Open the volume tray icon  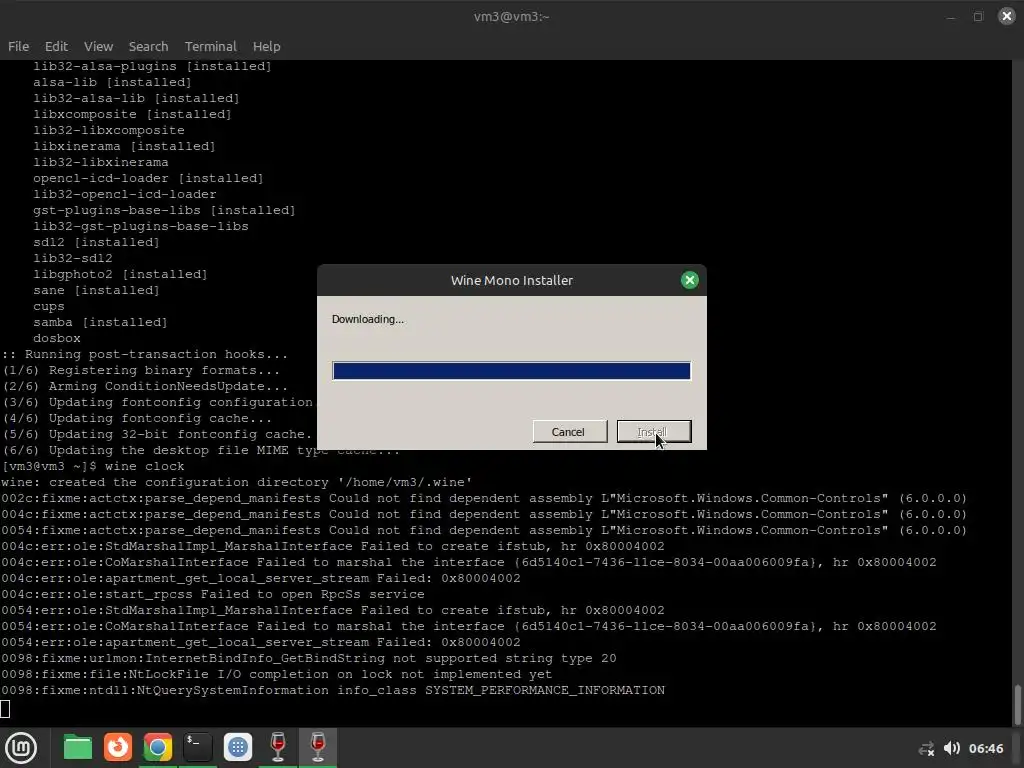(952, 748)
